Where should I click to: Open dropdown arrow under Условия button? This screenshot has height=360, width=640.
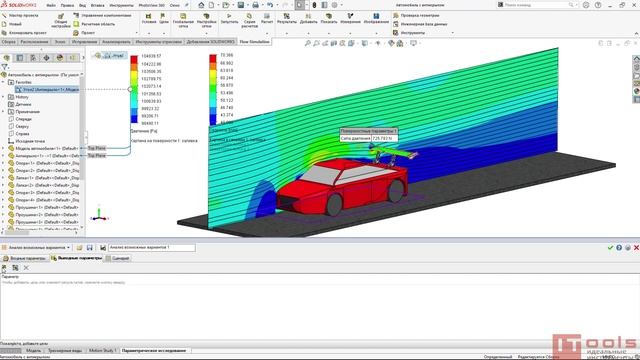pyautogui.click(x=149, y=33)
